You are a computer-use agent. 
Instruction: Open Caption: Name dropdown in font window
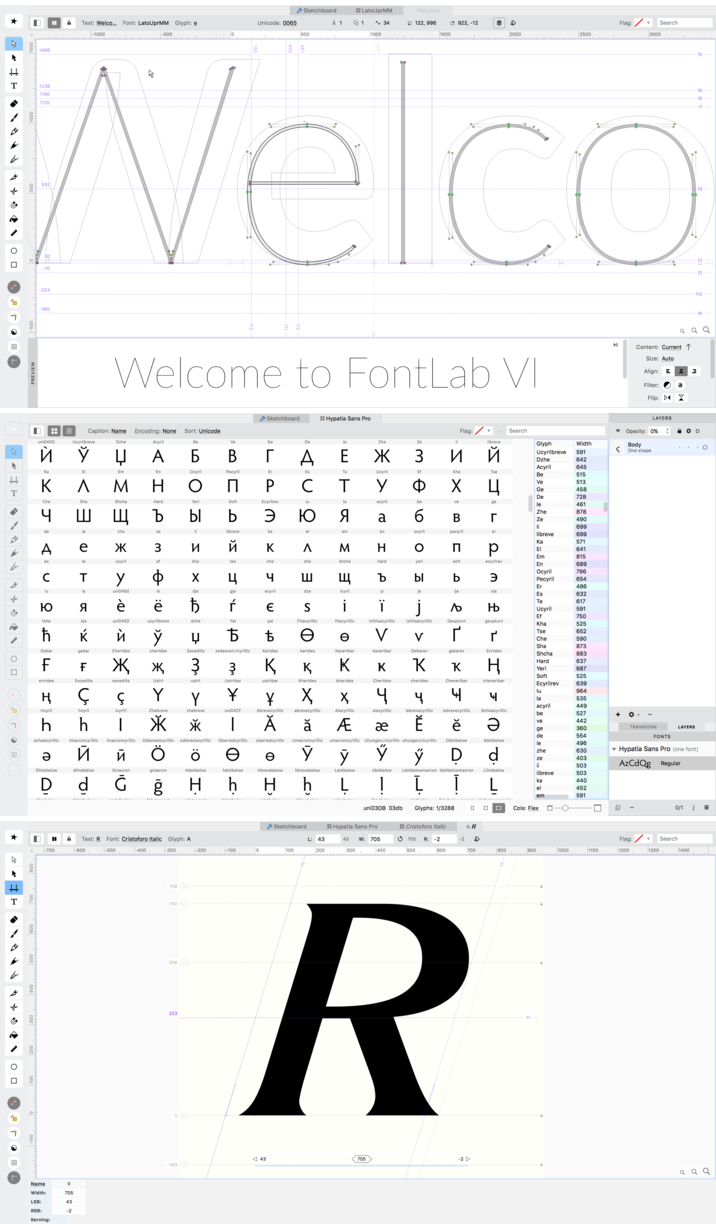tap(119, 431)
